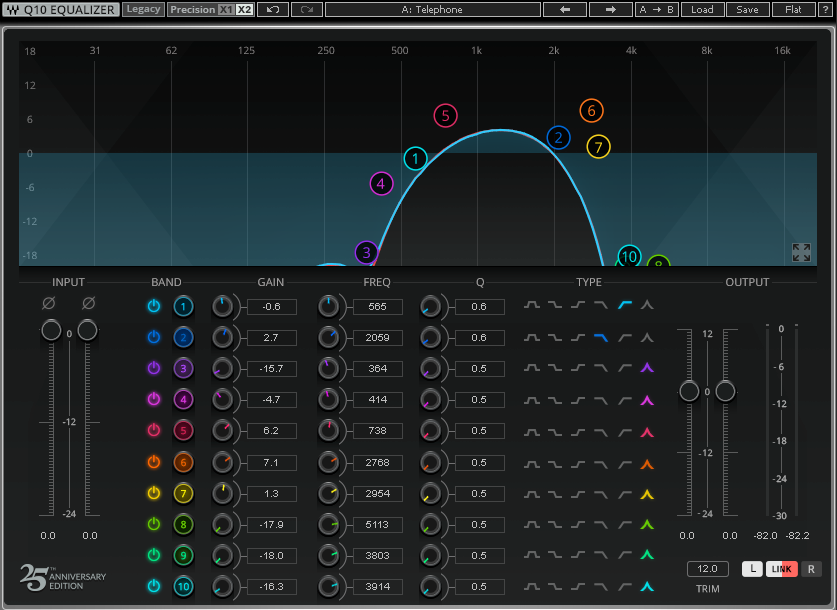Screen dimensions: 837x610
Task: Select band 3 node on the graph
Action: pos(366,252)
